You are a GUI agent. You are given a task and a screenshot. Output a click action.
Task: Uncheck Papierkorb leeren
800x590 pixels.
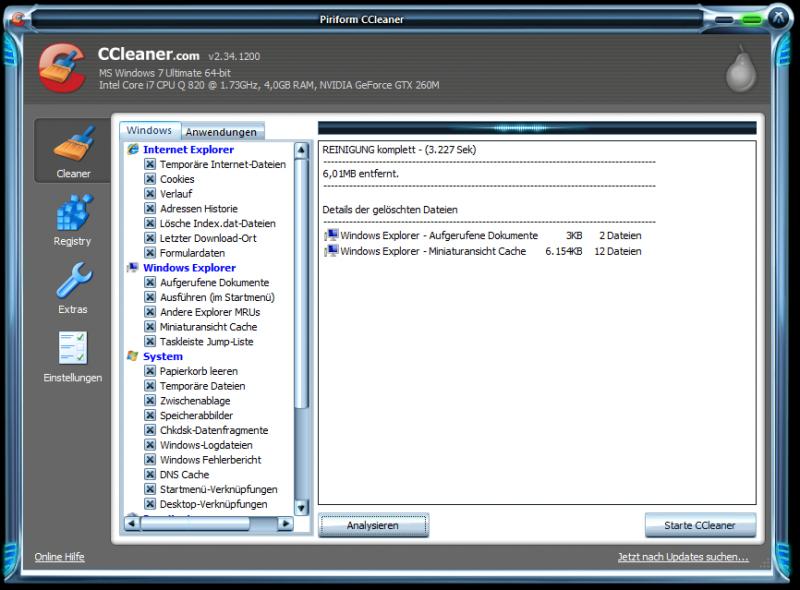149,371
